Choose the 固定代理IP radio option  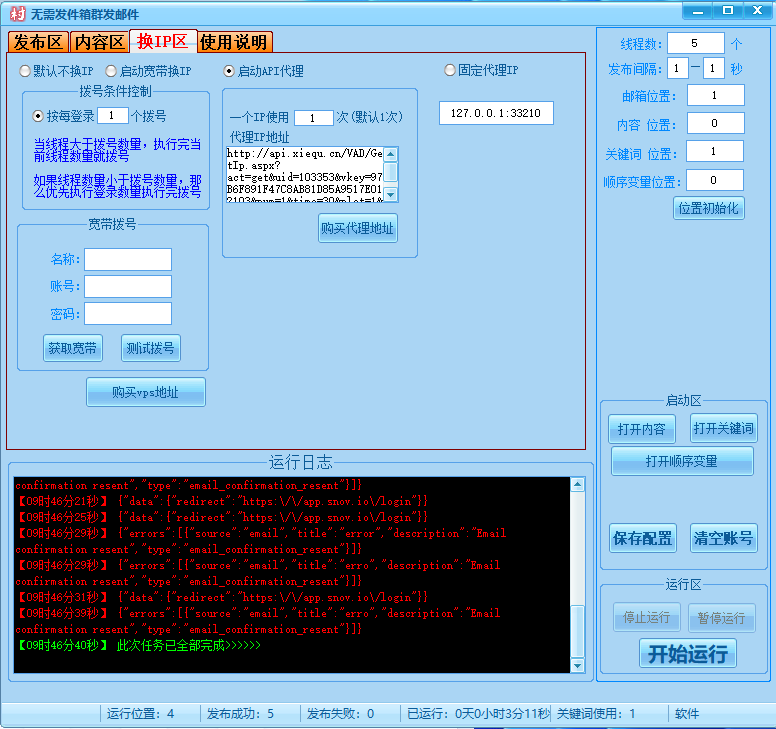pos(450,70)
